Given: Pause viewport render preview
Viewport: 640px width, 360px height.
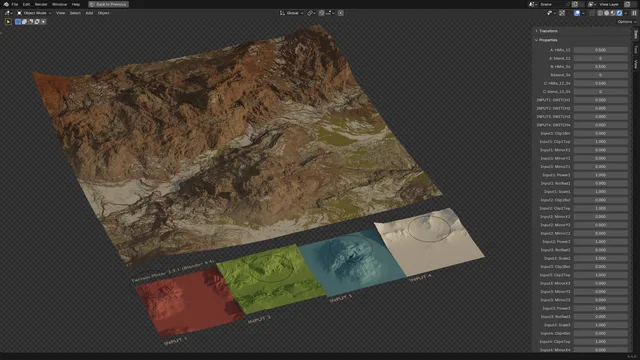Looking at the screenshot, I should click(x=634, y=13).
